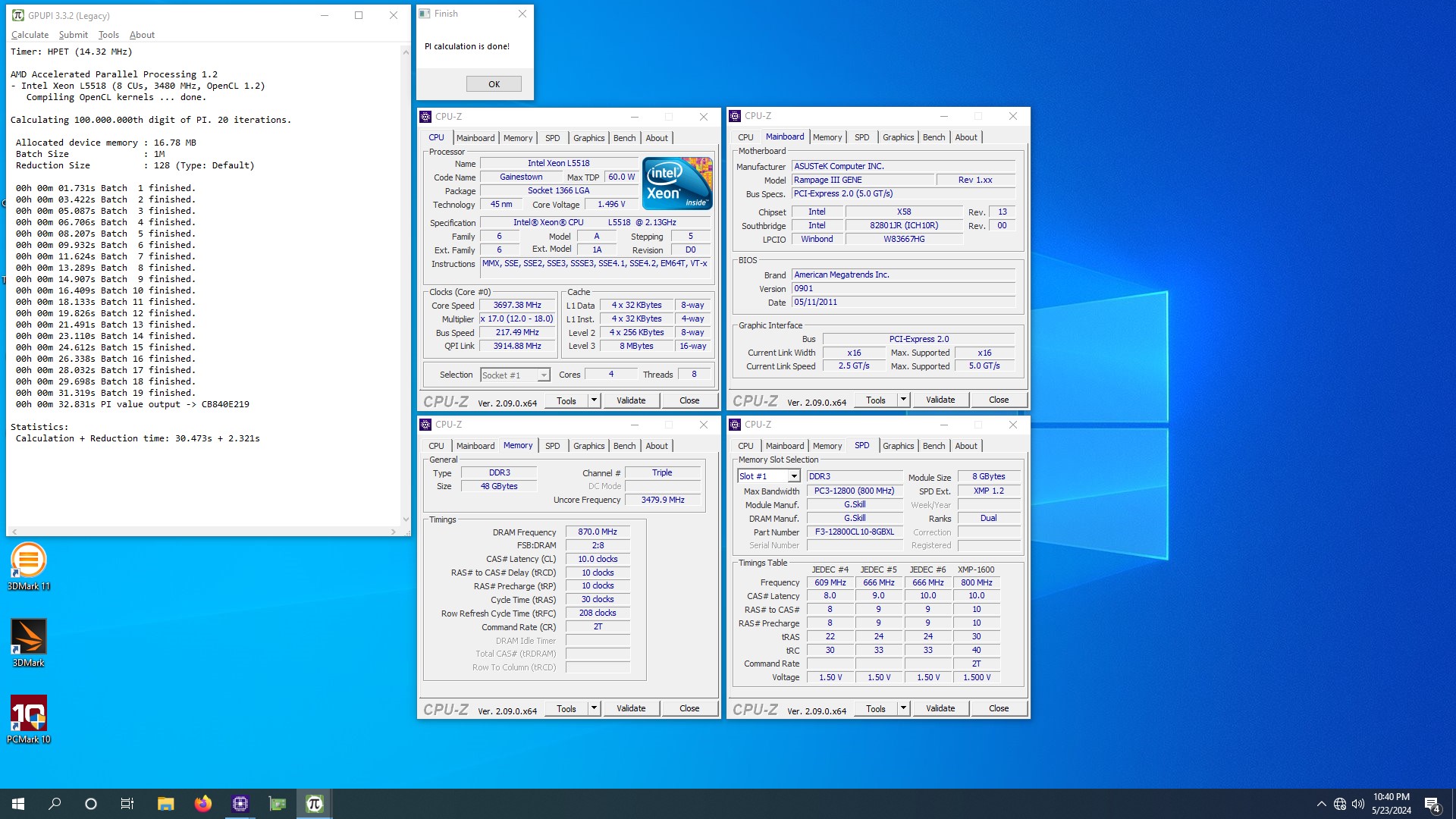Switch to Graphics tab in CPU-Z CPU window
The width and height of the screenshot is (1456, 819).
tap(588, 138)
